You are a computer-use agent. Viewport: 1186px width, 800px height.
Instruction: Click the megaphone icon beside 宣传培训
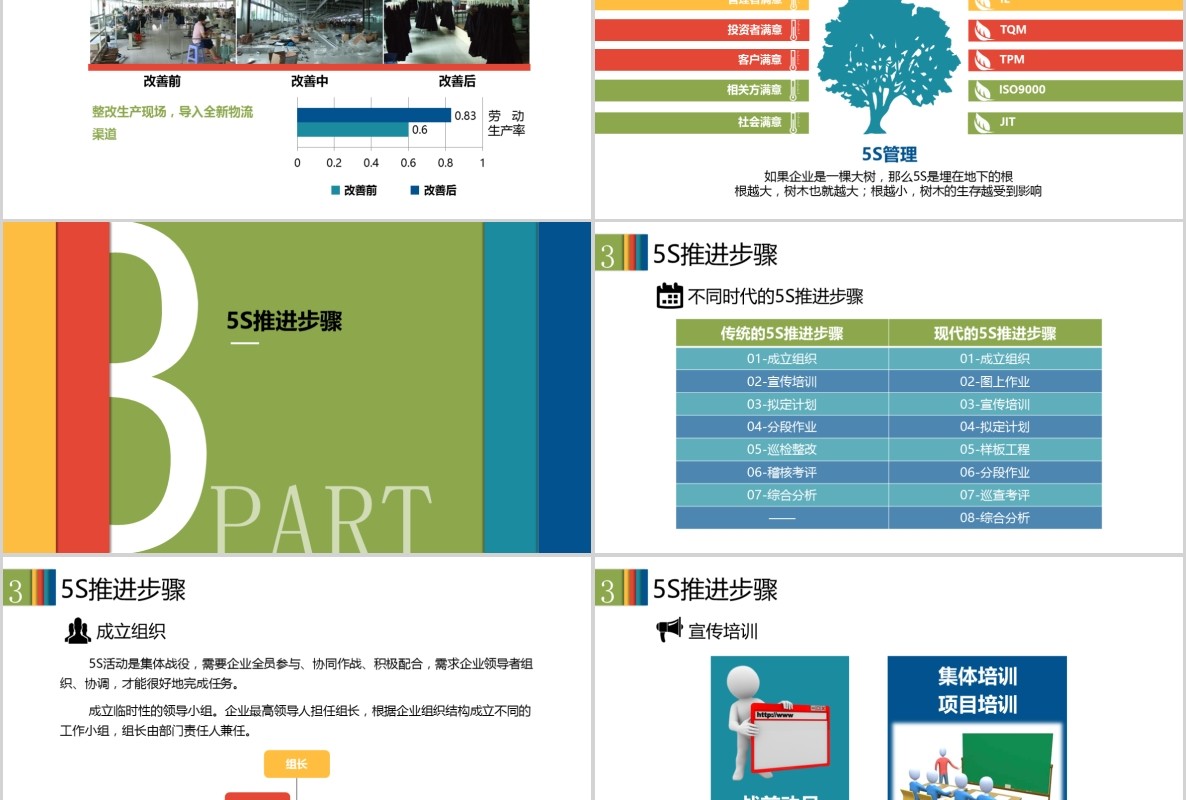(x=669, y=629)
